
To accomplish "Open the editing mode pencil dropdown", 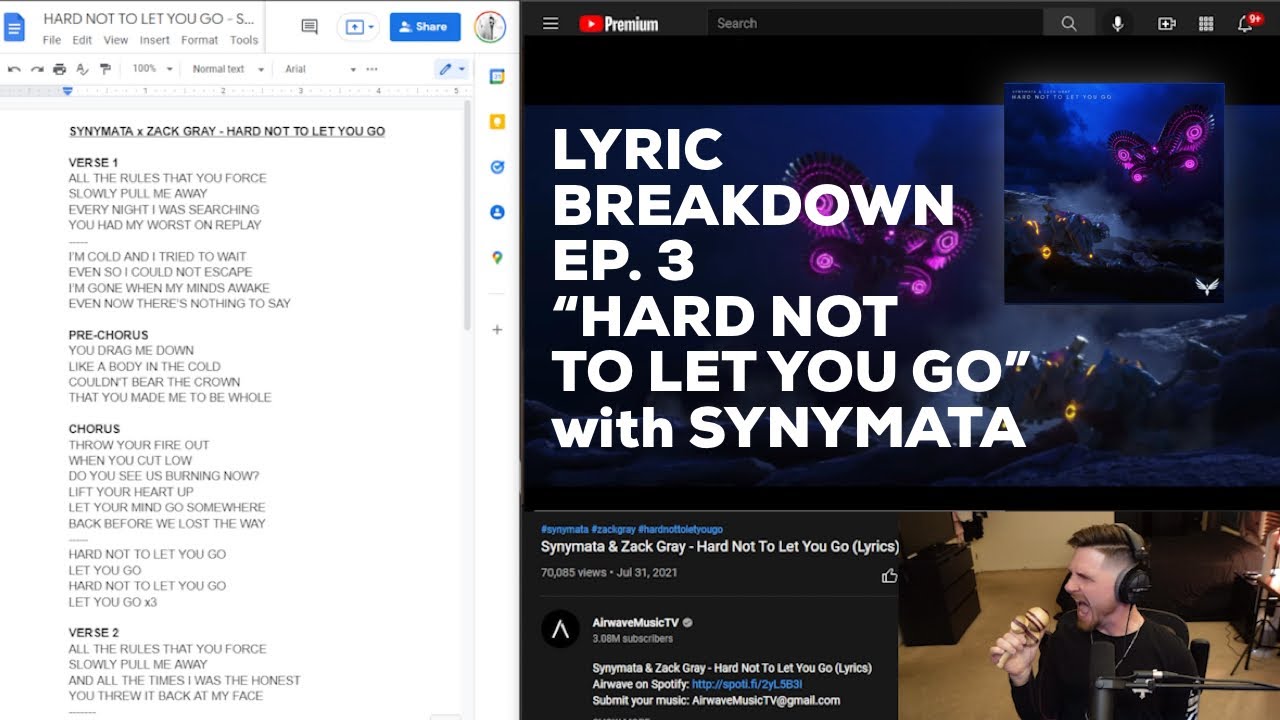I will pos(452,69).
